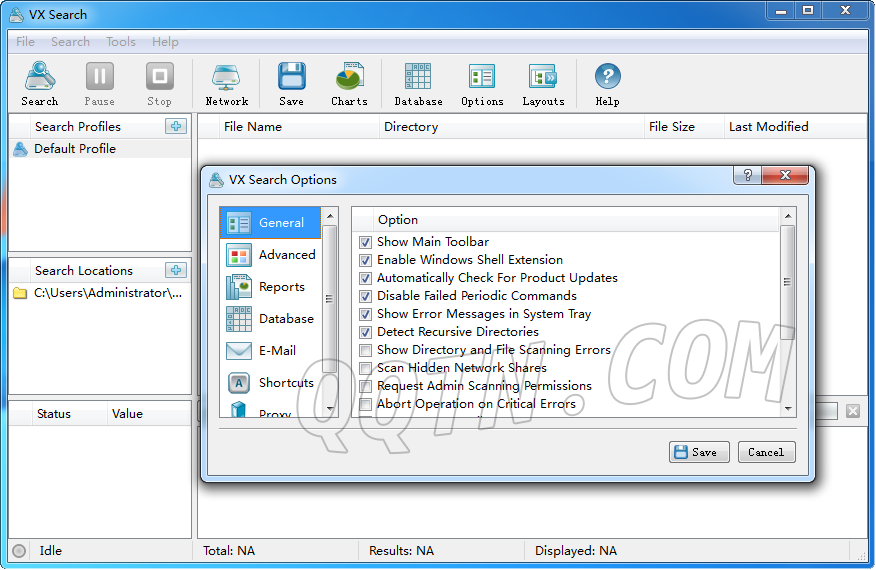Add a new search profile
Screen dimensions: 876x570
tap(176, 126)
